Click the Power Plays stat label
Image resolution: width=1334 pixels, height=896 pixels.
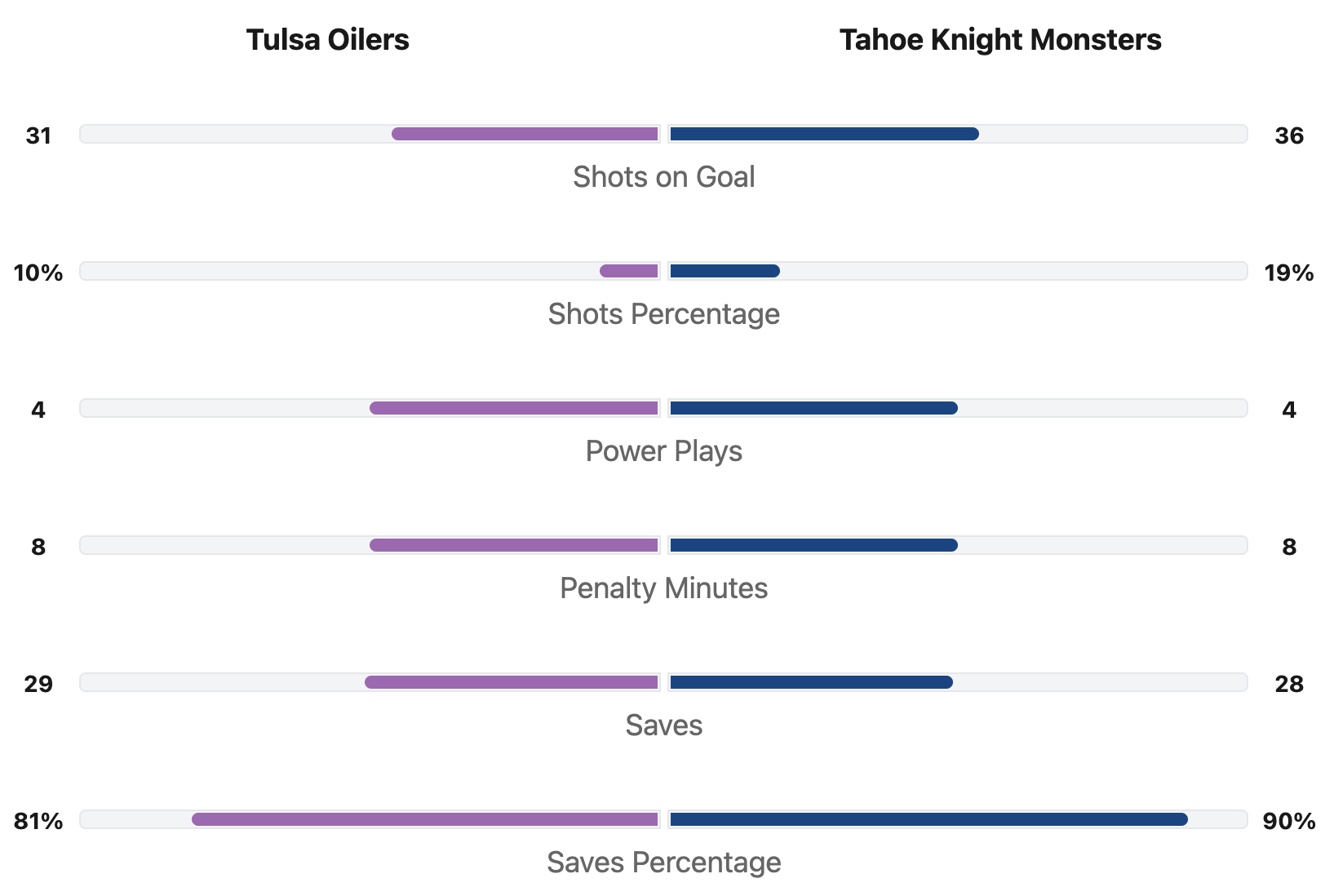[x=663, y=451]
